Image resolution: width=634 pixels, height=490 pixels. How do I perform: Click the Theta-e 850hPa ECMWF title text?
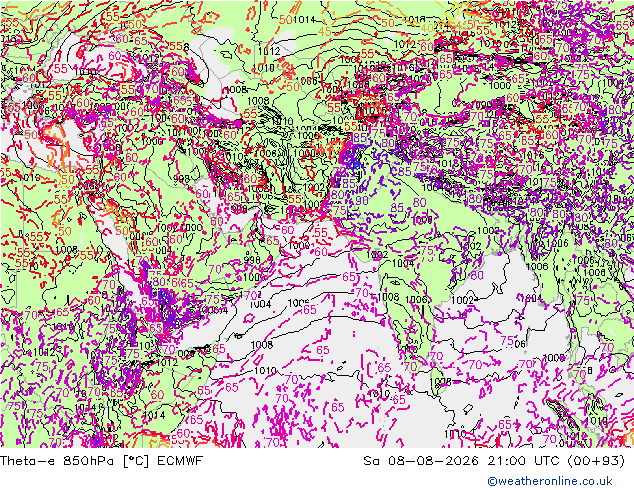pyautogui.click(x=101, y=460)
